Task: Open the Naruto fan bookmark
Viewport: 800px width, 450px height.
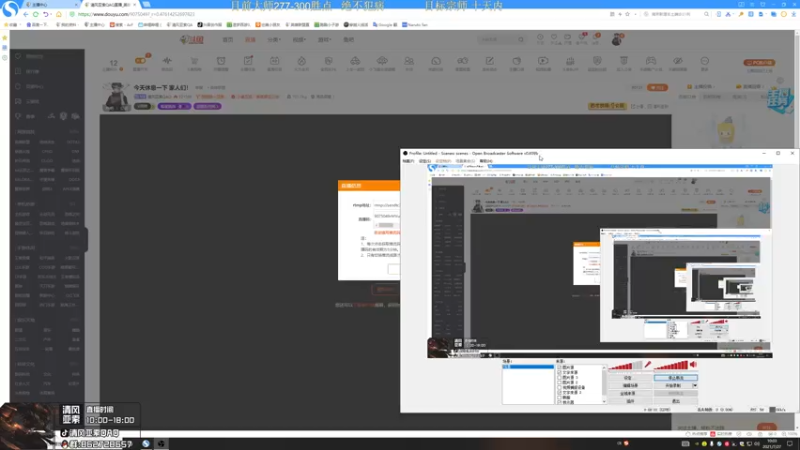Action: 415,24
